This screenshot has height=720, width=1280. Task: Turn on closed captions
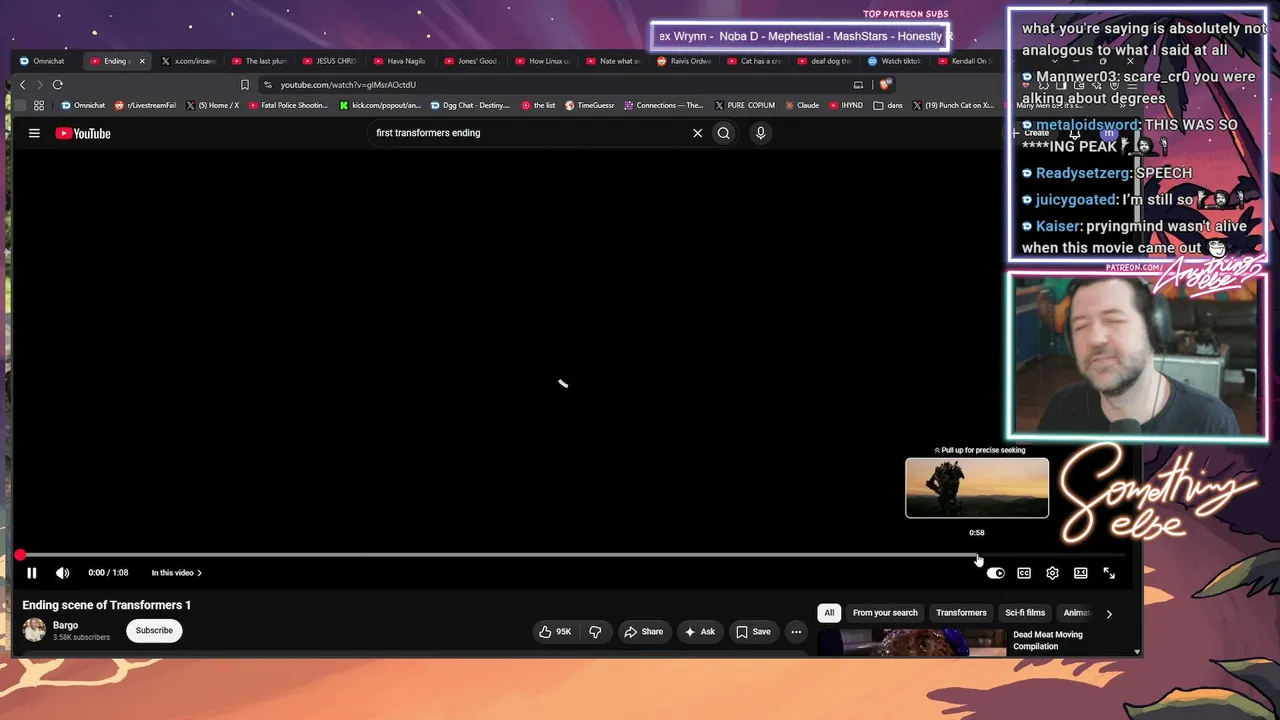coord(1024,573)
